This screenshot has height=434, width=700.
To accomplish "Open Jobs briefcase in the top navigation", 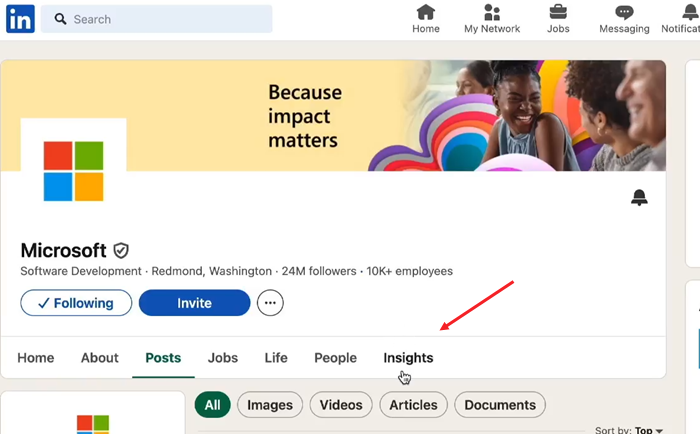I will click(x=558, y=19).
